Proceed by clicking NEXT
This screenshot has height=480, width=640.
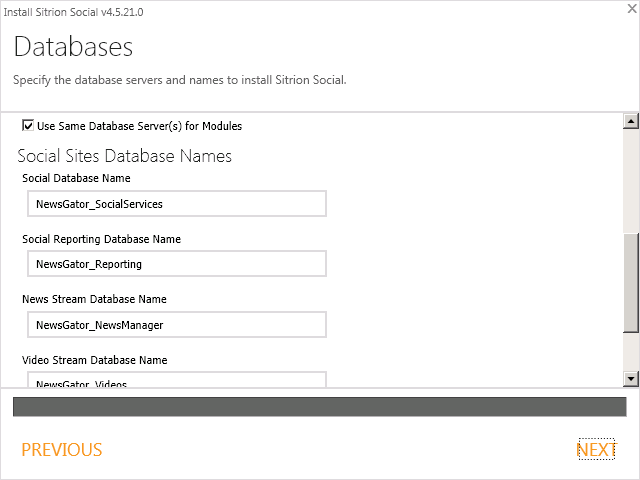[596, 450]
